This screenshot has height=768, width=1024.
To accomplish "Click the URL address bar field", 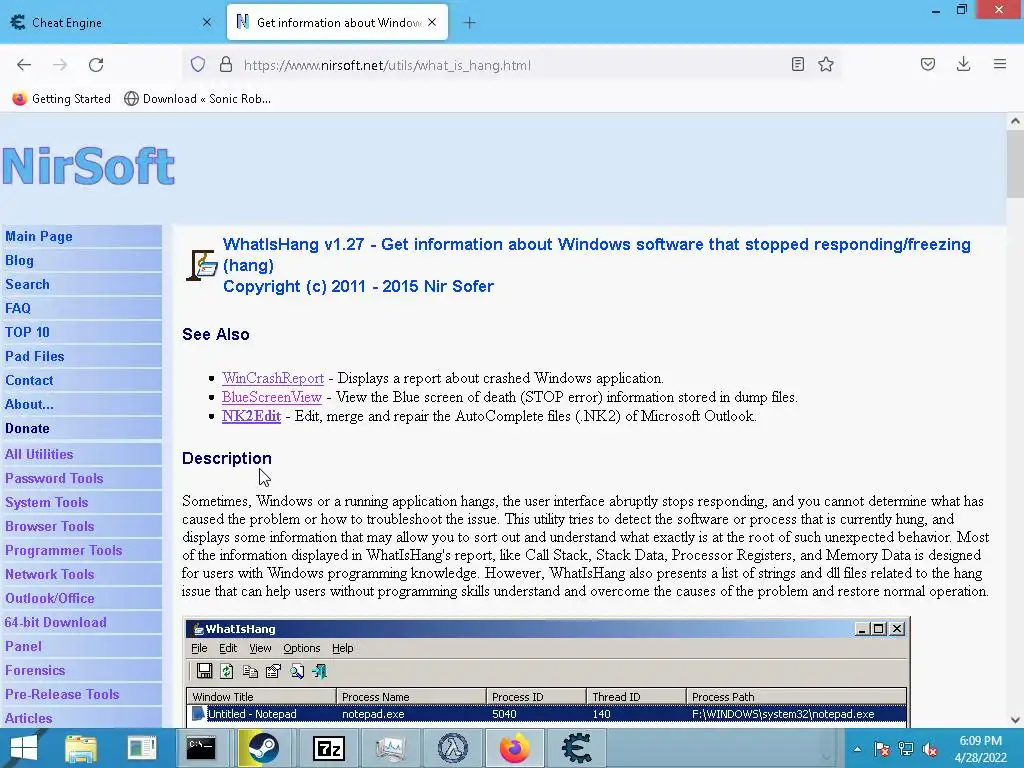I will coord(511,65).
